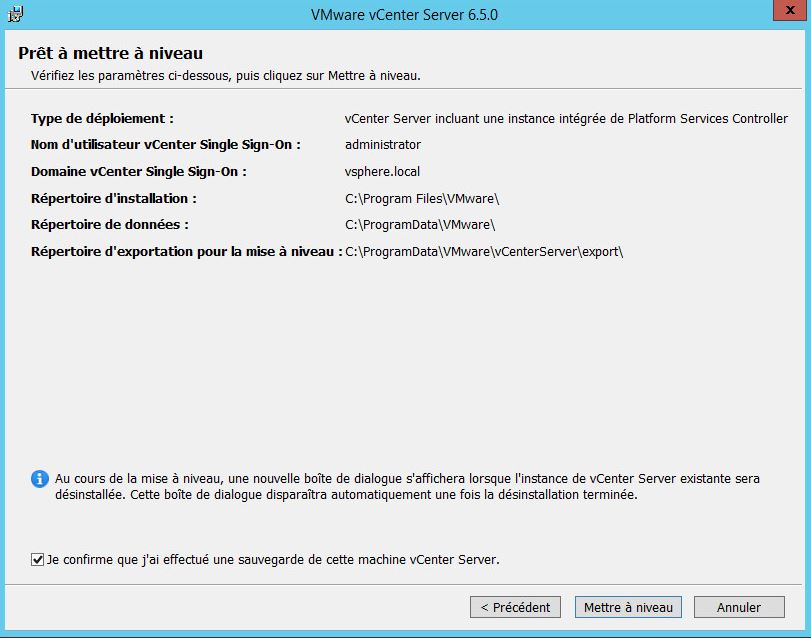Cancel the upgrade with Annuler
Image resolution: width=811 pixels, height=638 pixels.
(x=739, y=607)
